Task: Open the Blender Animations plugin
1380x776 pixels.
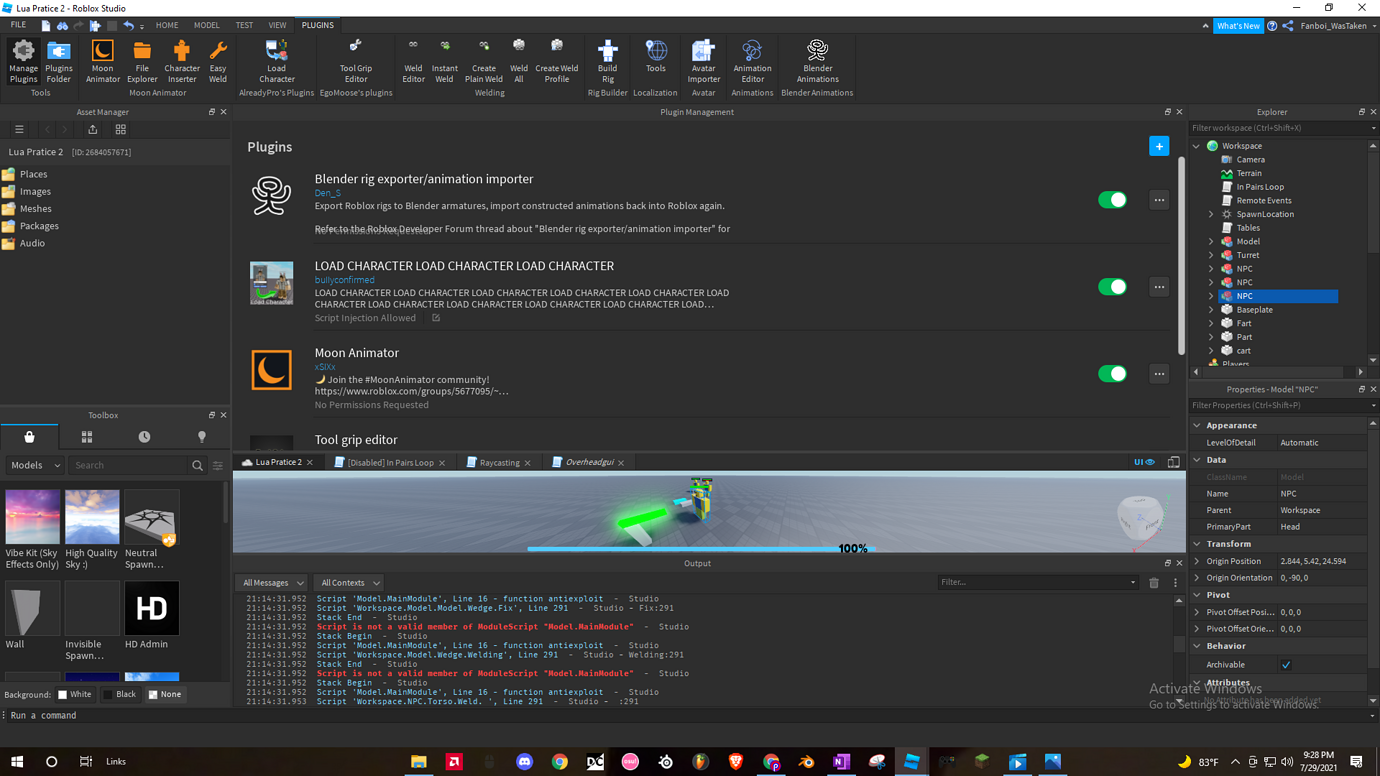Action: pos(817,61)
